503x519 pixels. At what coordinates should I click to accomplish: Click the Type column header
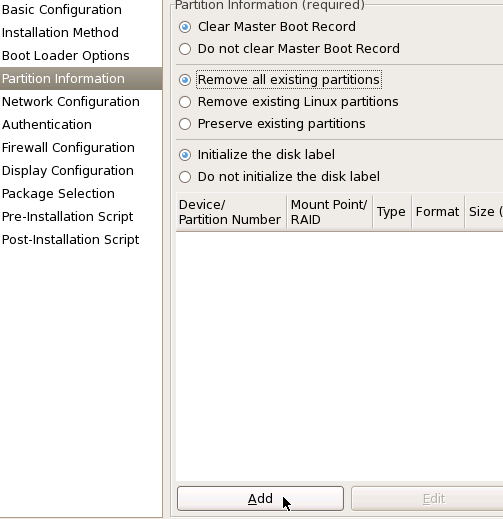(392, 212)
